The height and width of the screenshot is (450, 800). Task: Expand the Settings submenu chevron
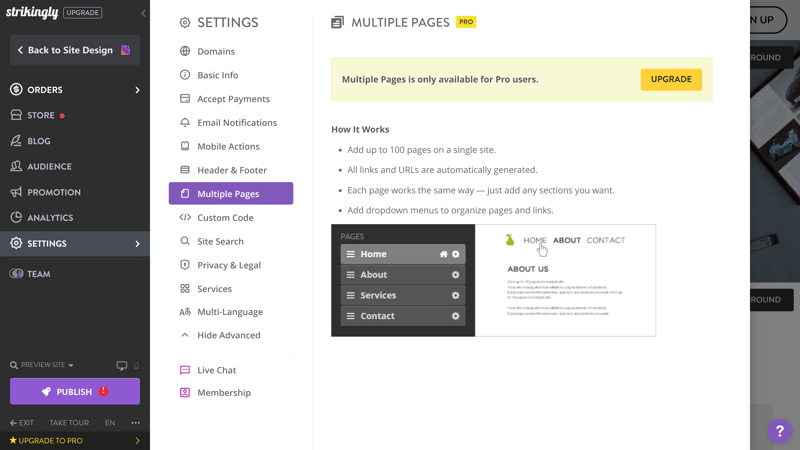[137, 244]
